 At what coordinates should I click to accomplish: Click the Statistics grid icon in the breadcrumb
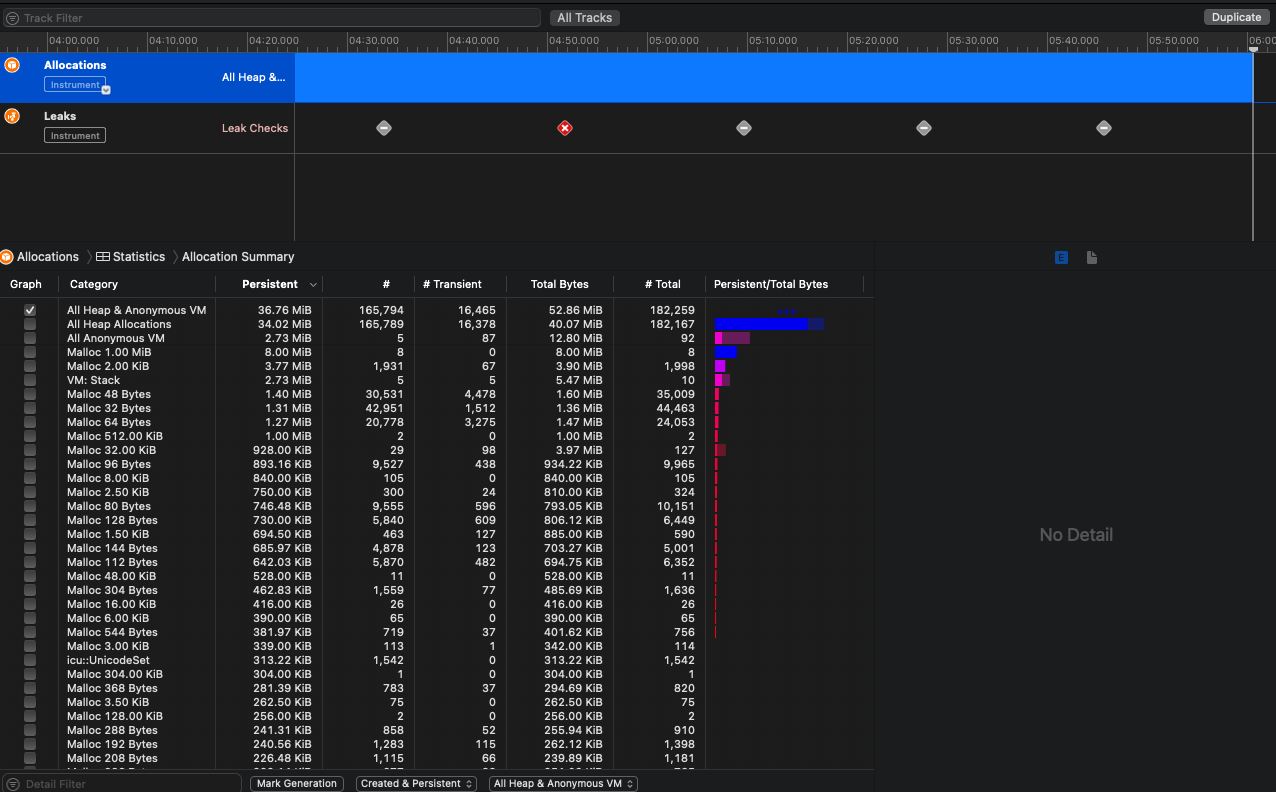click(x=101, y=257)
